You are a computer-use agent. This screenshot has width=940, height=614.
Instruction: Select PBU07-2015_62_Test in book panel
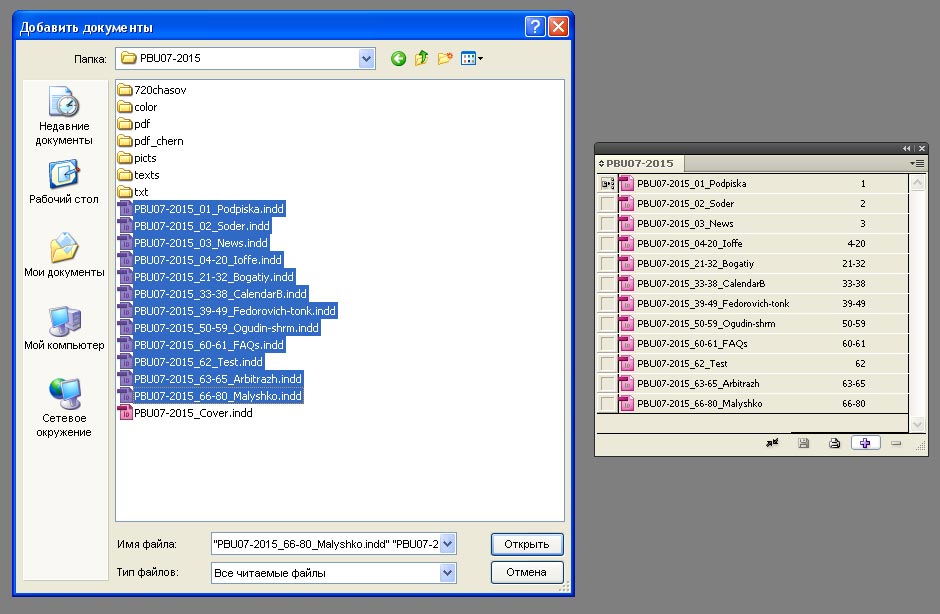[753, 363]
